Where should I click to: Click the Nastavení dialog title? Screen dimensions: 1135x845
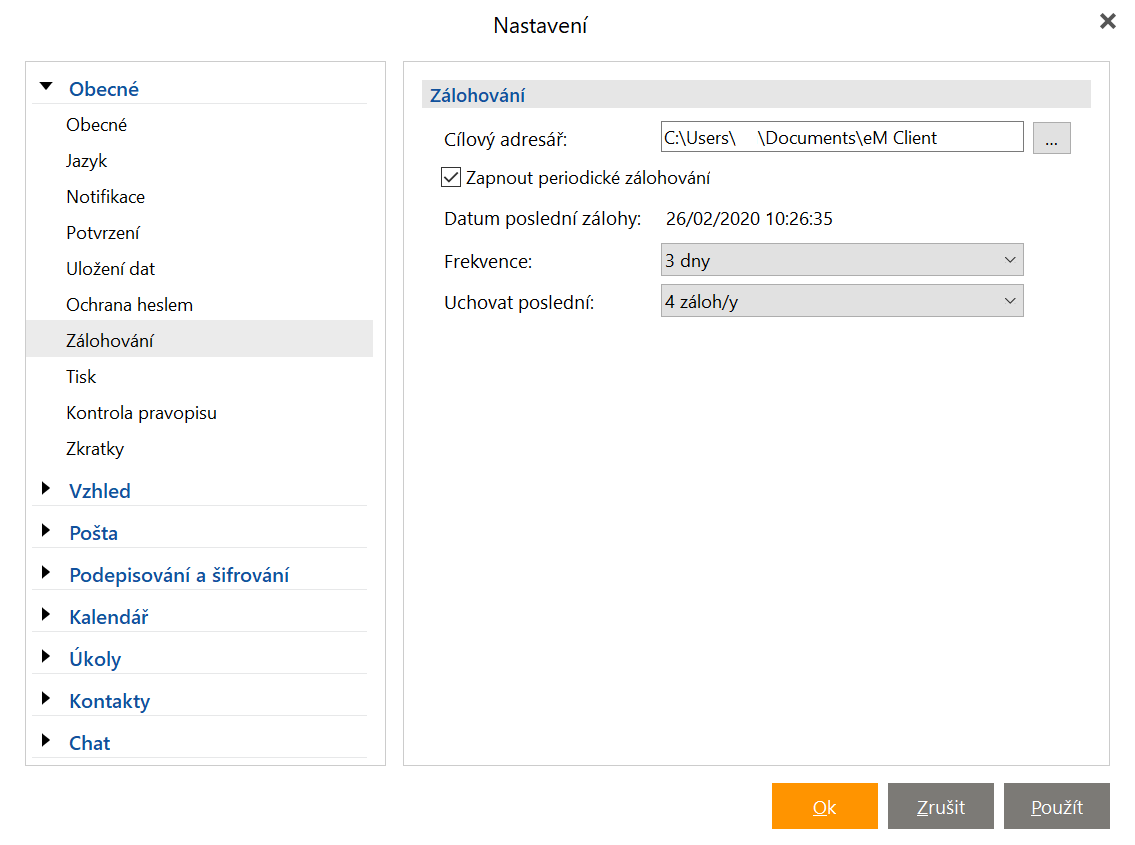pyautogui.click(x=540, y=25)
